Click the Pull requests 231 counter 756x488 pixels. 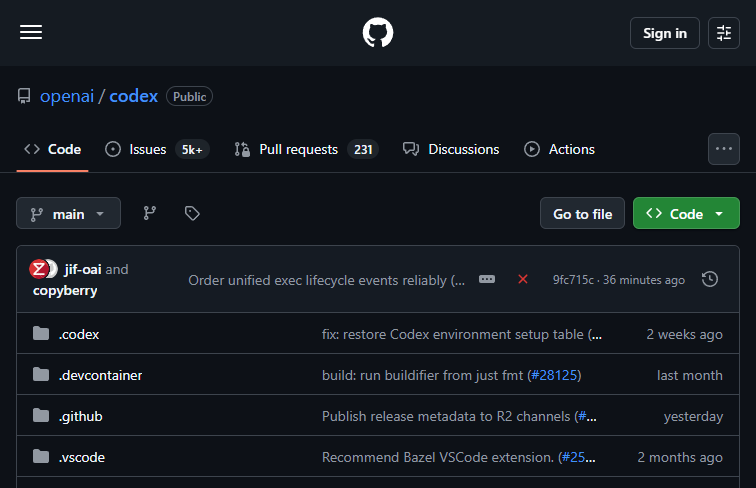(363, 149)
